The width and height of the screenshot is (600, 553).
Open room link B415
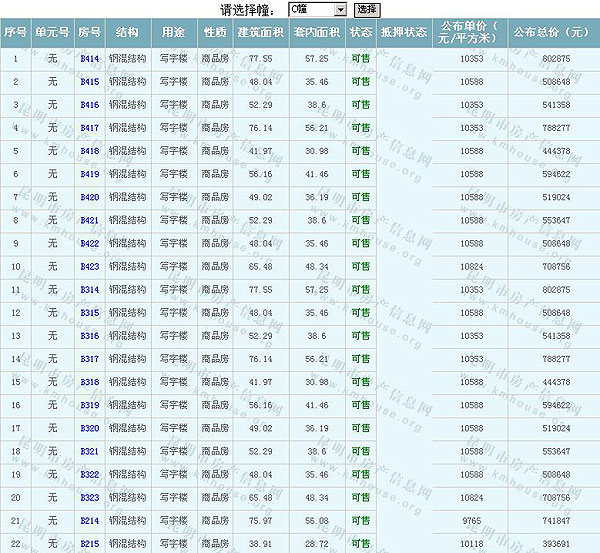[89, 82]
